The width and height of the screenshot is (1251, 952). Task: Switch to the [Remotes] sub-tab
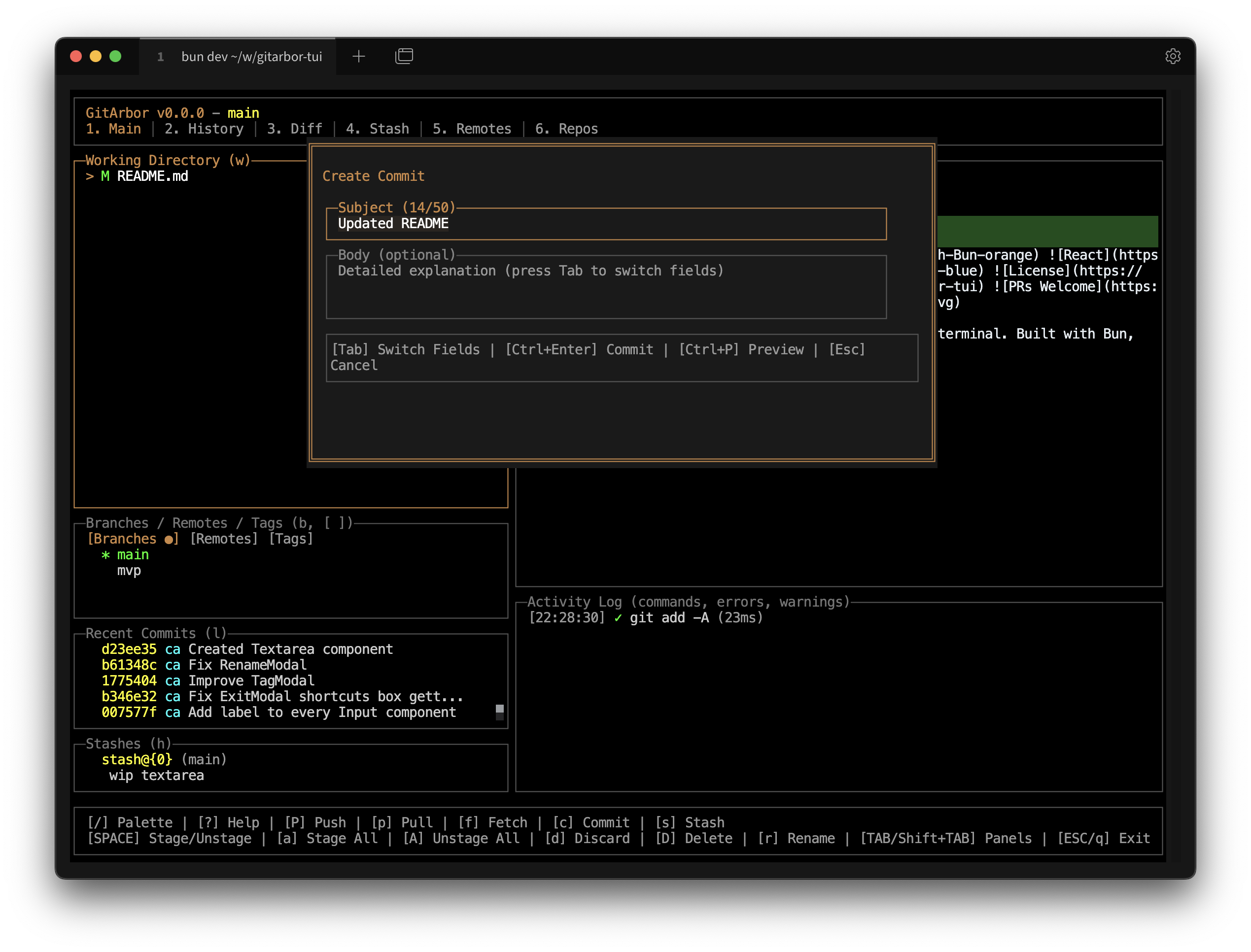[223, 539]
